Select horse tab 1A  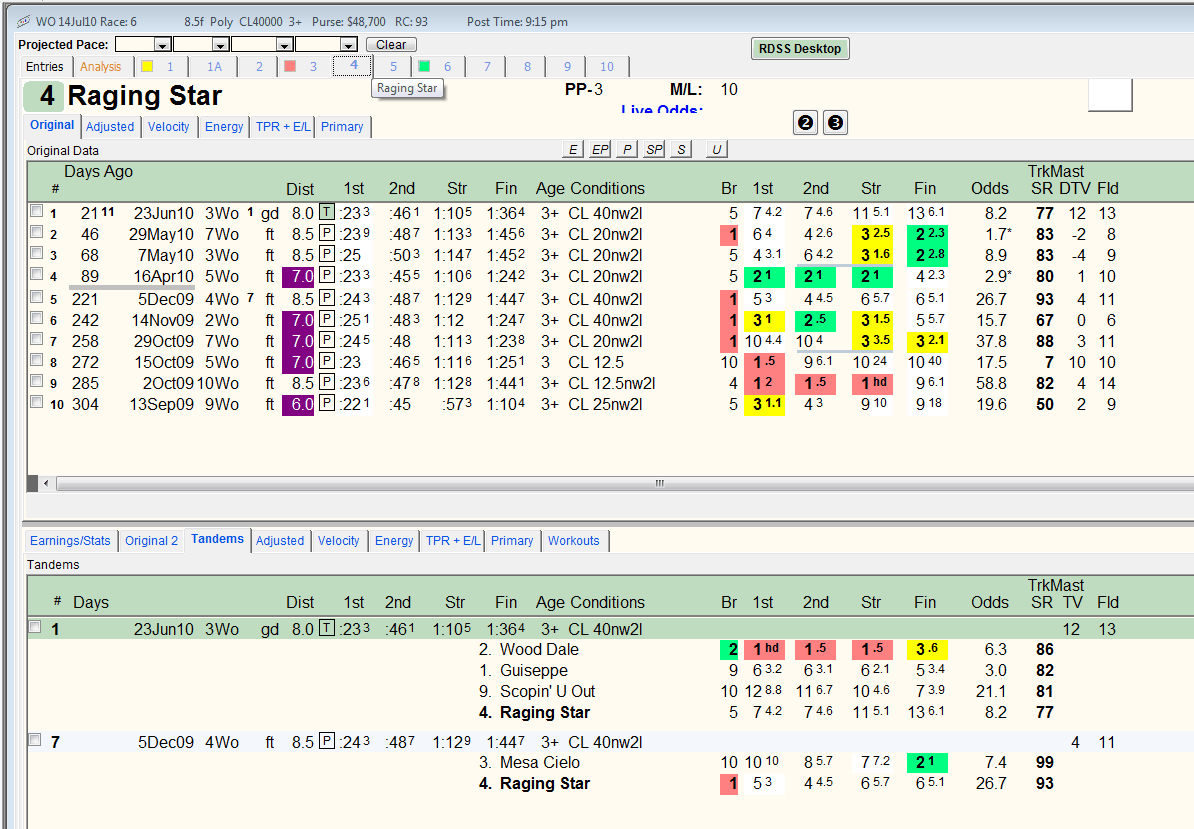pos(214,67)
